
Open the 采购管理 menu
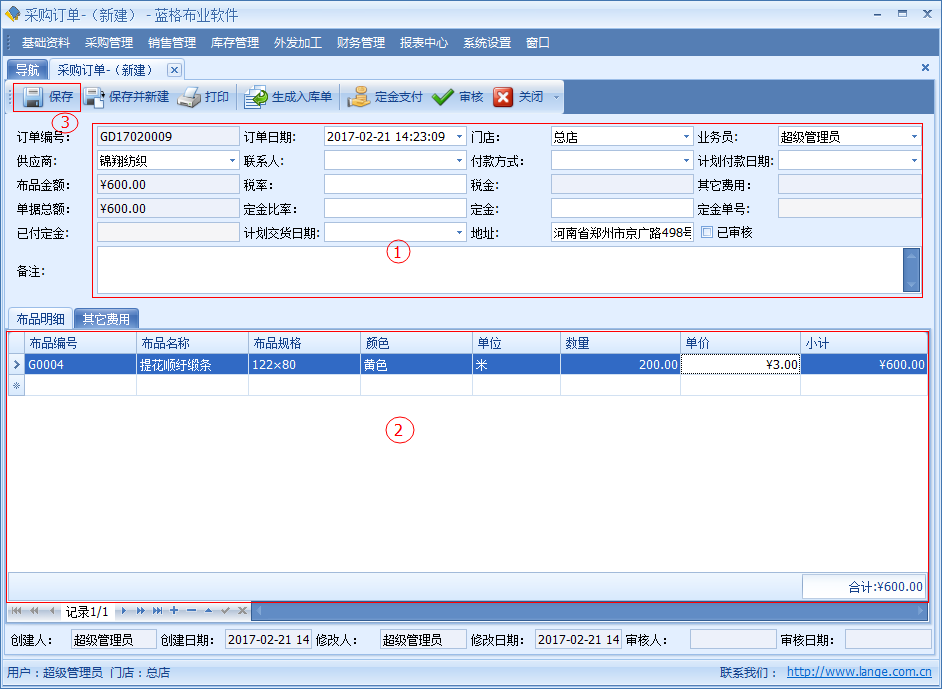pos(109,43)
